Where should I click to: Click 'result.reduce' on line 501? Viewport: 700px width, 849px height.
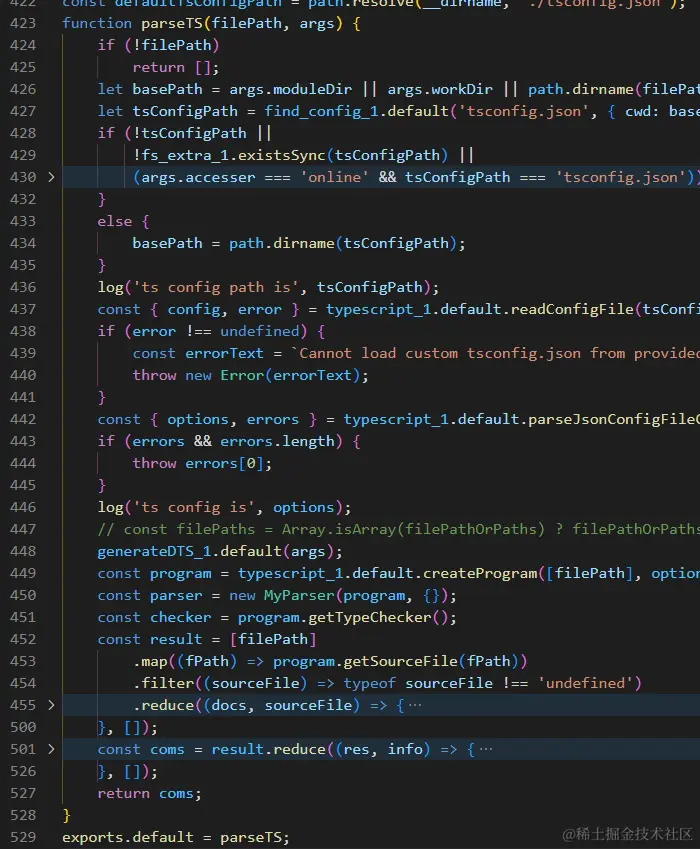coord(269,749)
